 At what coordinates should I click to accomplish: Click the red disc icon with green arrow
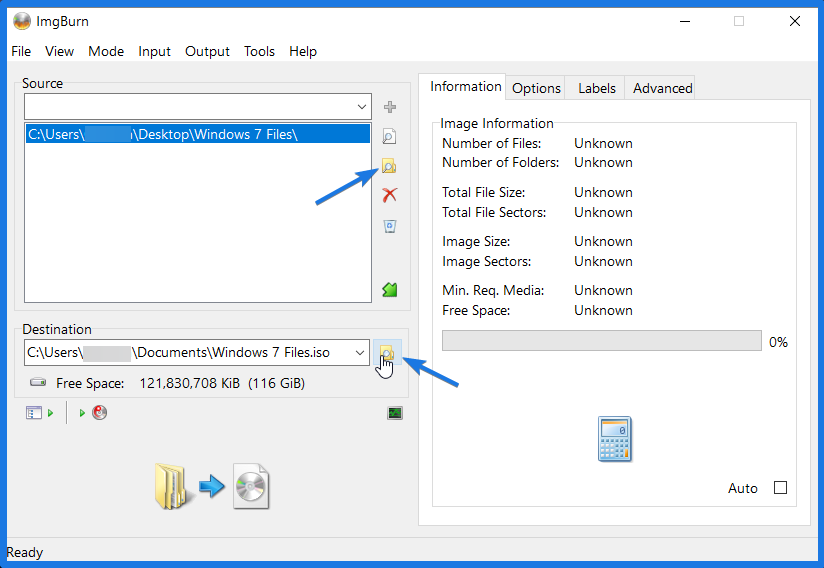tap(93, 413)
